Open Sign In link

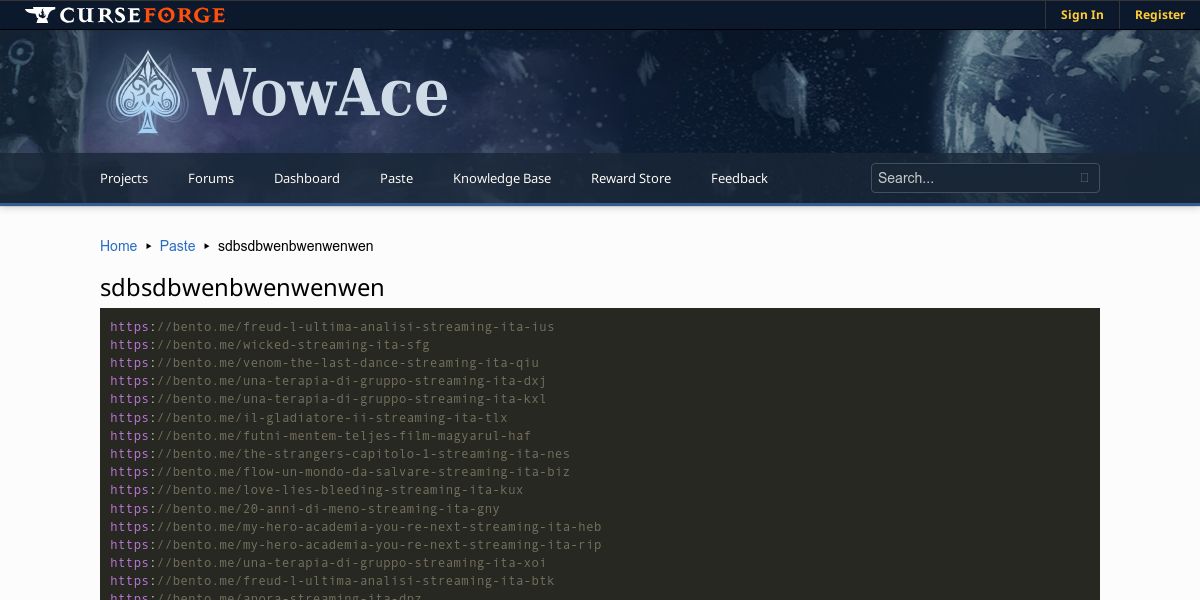1082,15
